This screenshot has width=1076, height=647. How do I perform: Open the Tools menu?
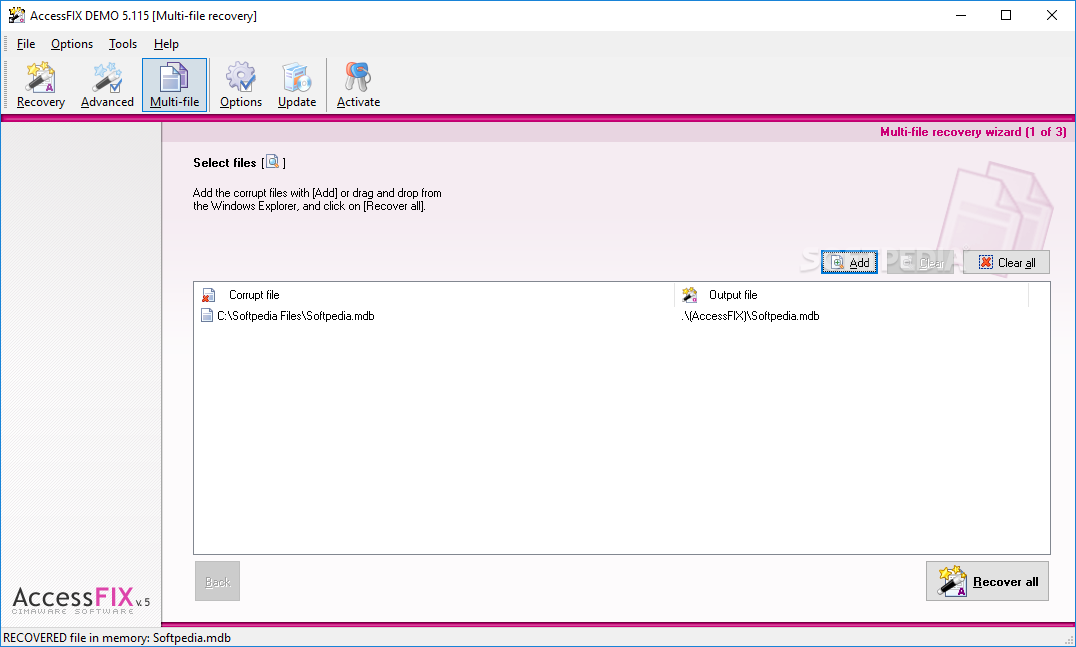123,44
